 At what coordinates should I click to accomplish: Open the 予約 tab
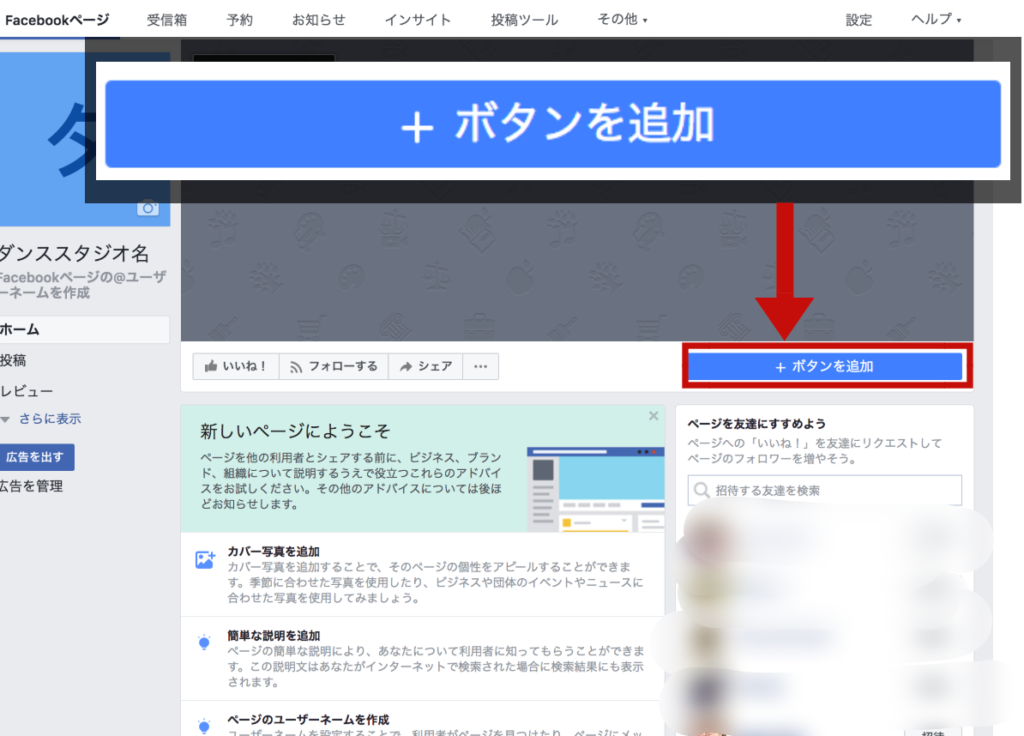click(x=240, y=20)
